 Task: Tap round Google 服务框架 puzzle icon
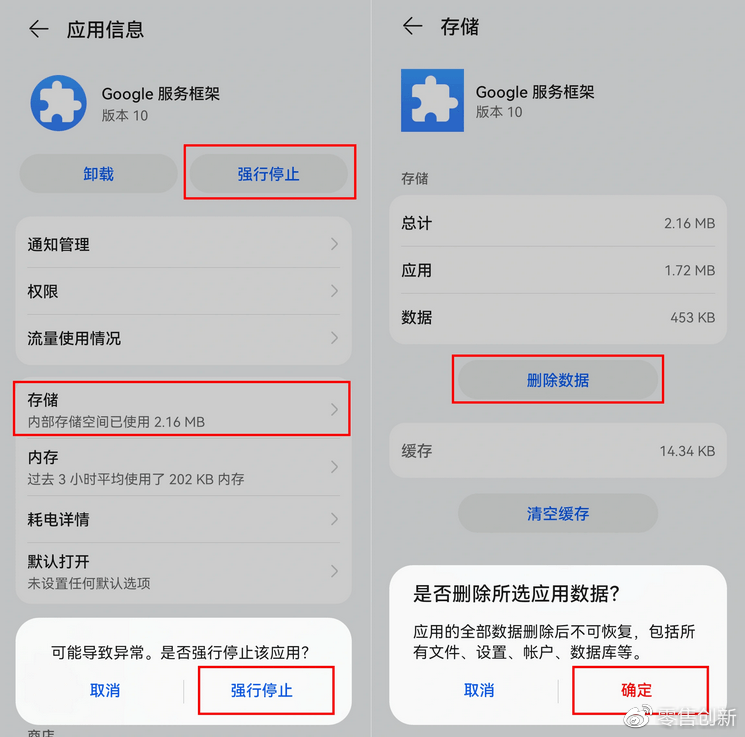tap(58, 103)
